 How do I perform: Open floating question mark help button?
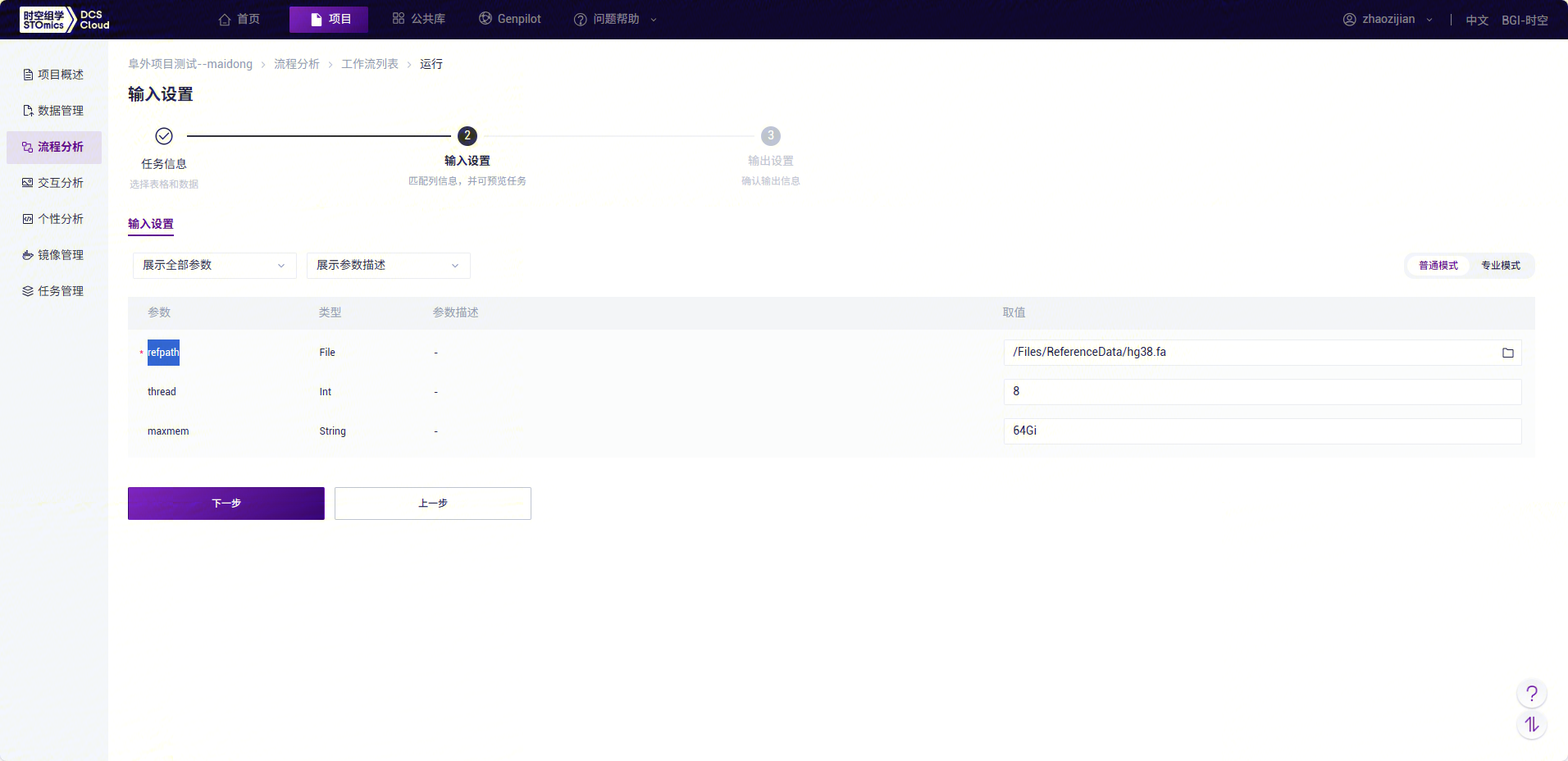[1532, 694]
